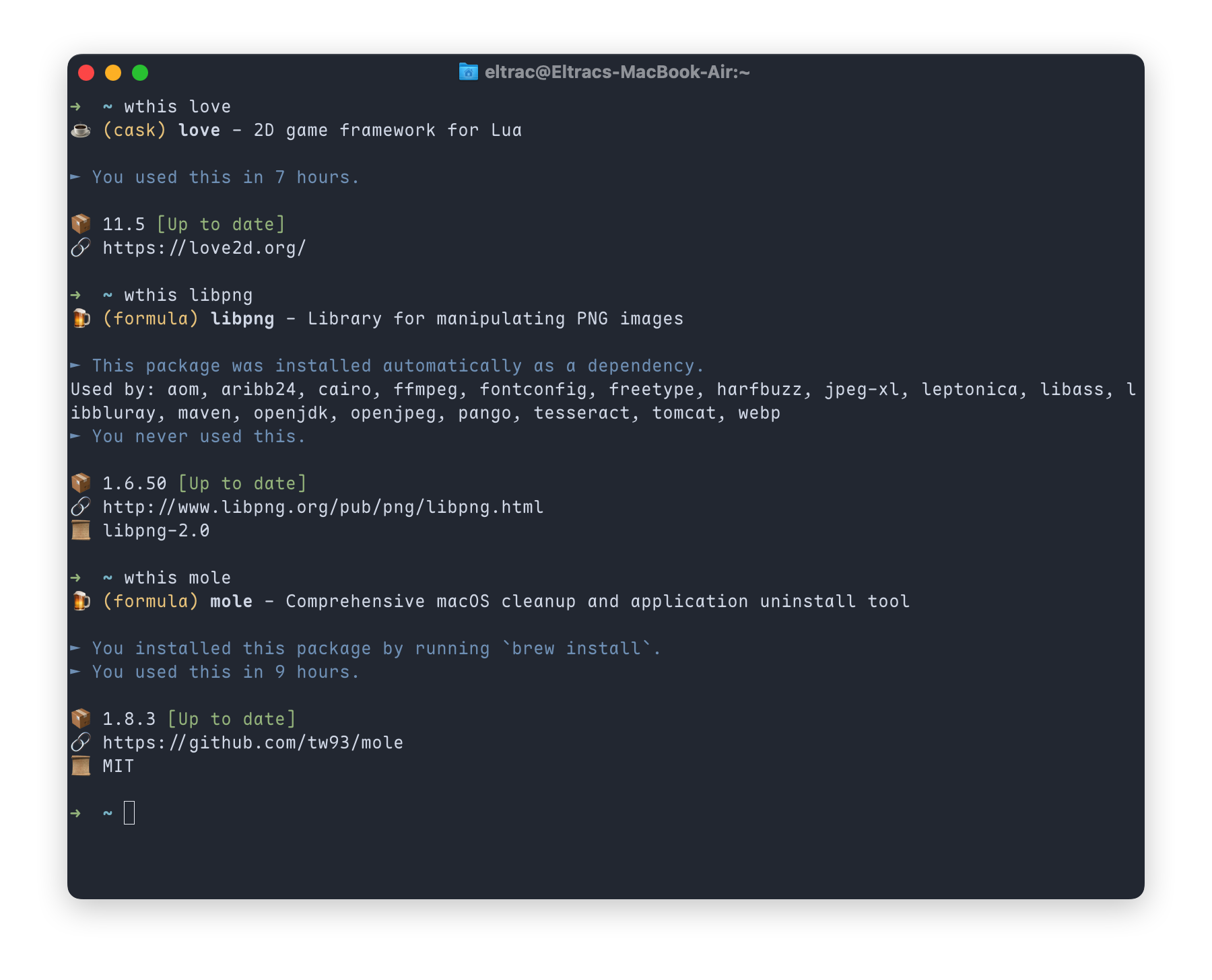The height and width of the screenshot is (980, 1212).
Task: Click the scroll license icon beside MIT
Action: pyautogui.click(x=81, y=766)
